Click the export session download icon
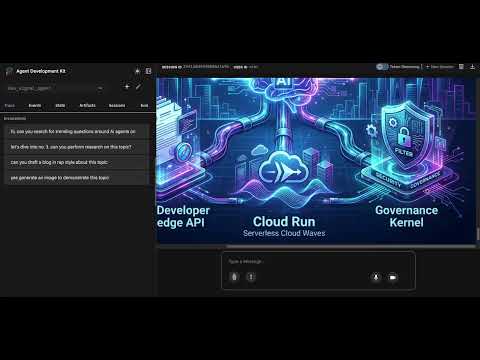Screen dimensions: 480x360 pyautogui.click(x=472, y=67)
